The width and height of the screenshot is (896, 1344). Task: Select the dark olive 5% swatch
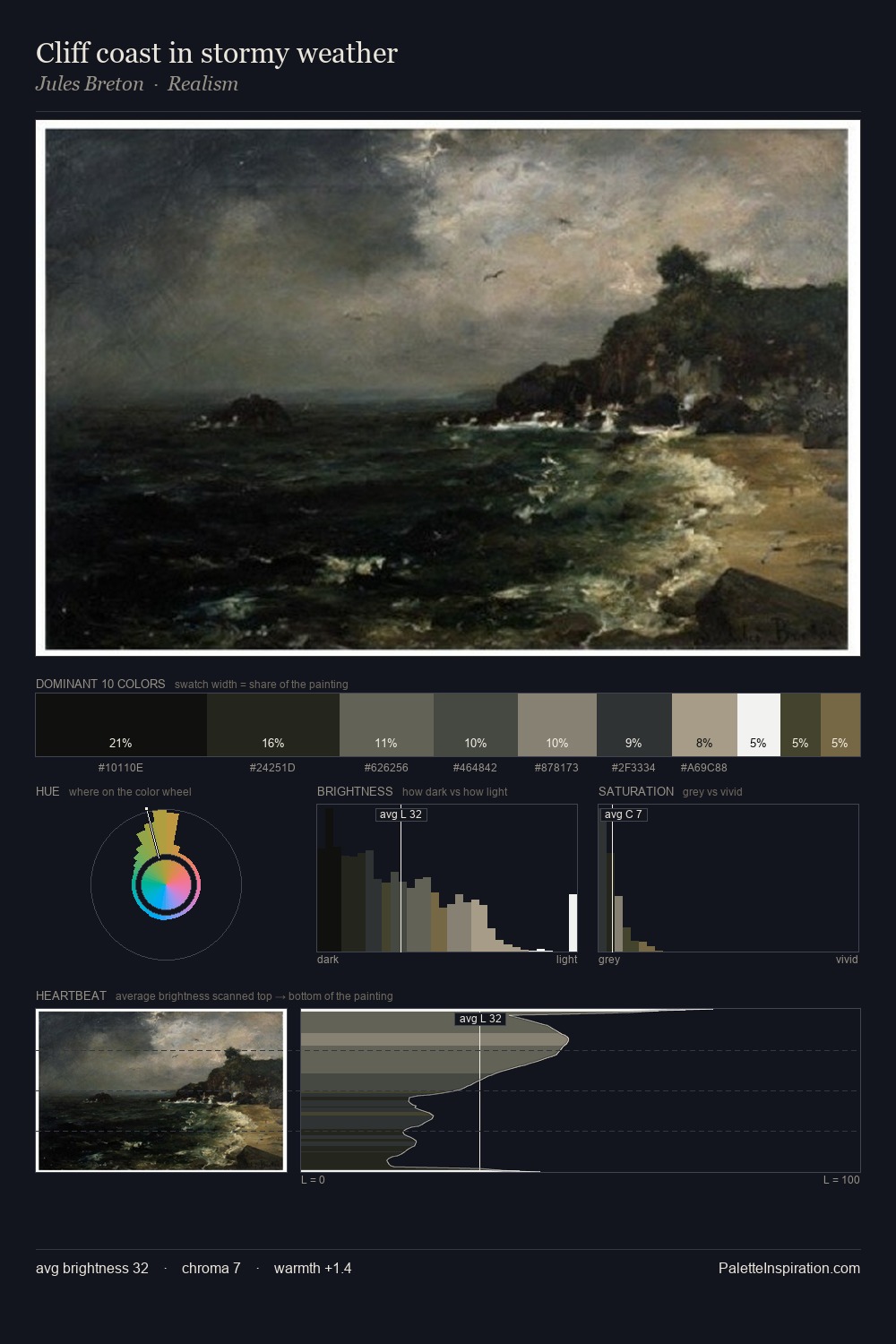[x=800, y=725]
